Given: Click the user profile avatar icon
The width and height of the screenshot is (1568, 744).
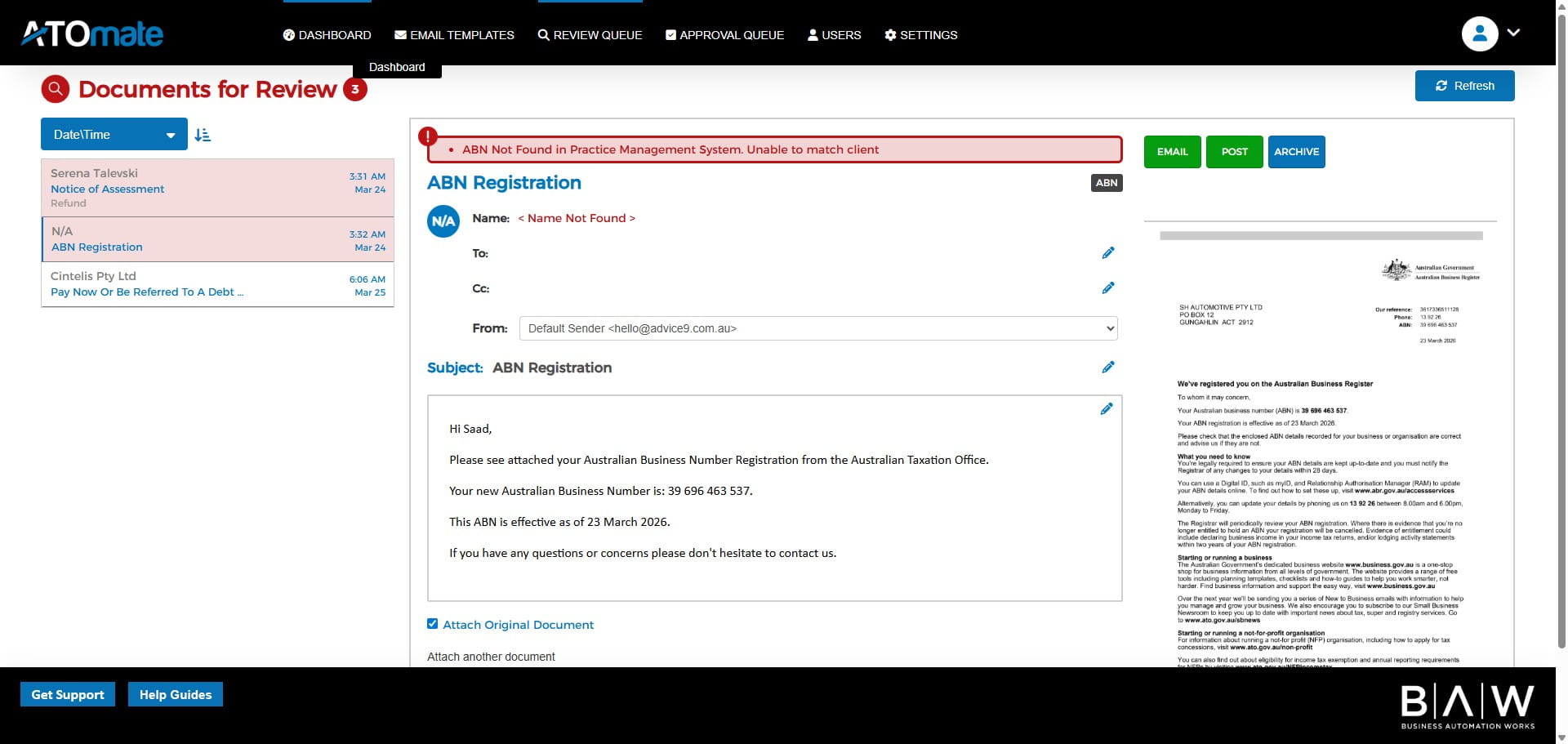Looking at the screenshot, I should coord(1479,33).
